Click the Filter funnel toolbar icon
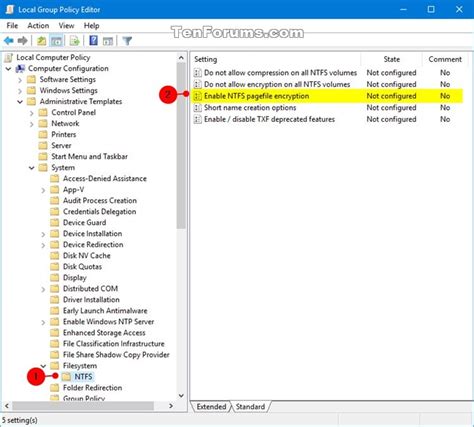 coord(127,41)
